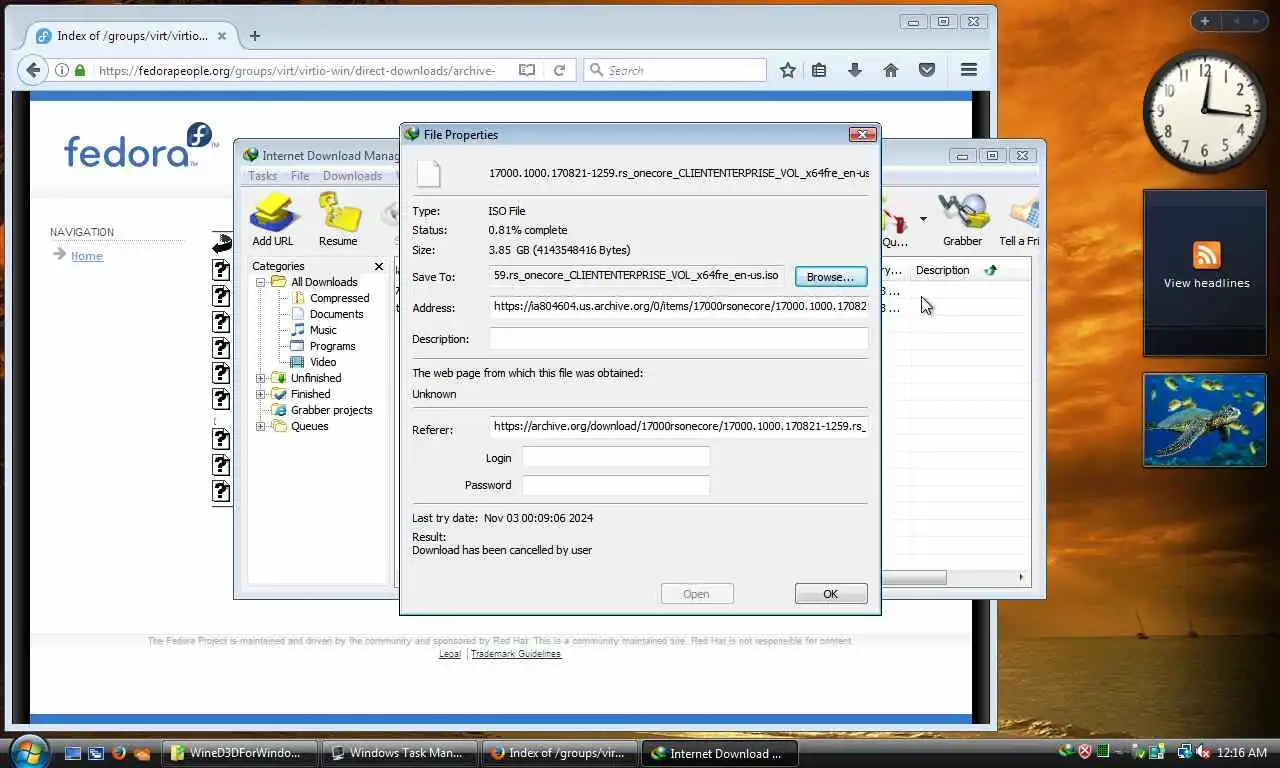This screenshot has width=1280, height=768.
Task: Close the Categories panel with its X
Action: (379, 266)
